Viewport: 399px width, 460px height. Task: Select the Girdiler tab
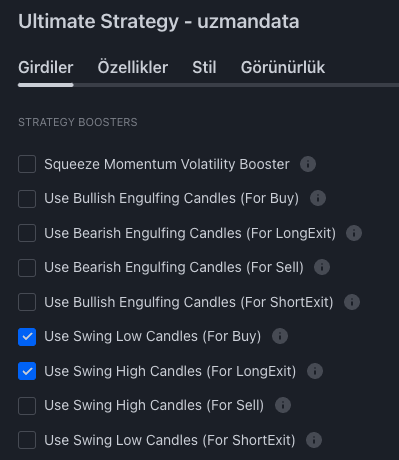point(46,67)
